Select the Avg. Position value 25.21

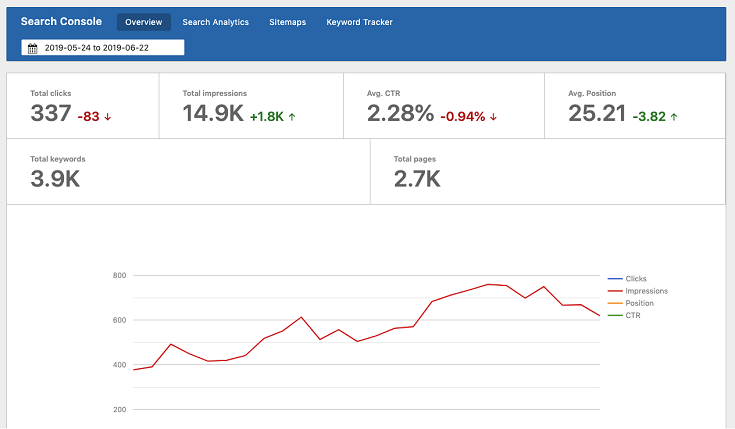(597, 113)
